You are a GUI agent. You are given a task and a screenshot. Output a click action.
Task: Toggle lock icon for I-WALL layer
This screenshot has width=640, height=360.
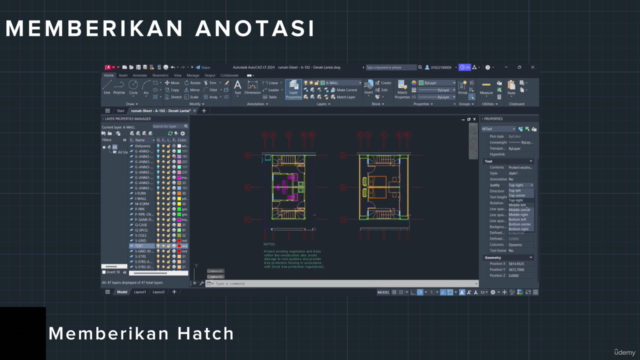point(168,199)
